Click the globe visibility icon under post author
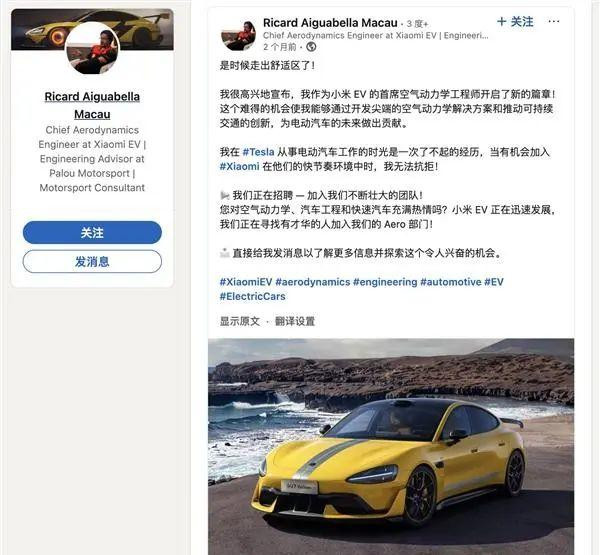 coord(311,47)
